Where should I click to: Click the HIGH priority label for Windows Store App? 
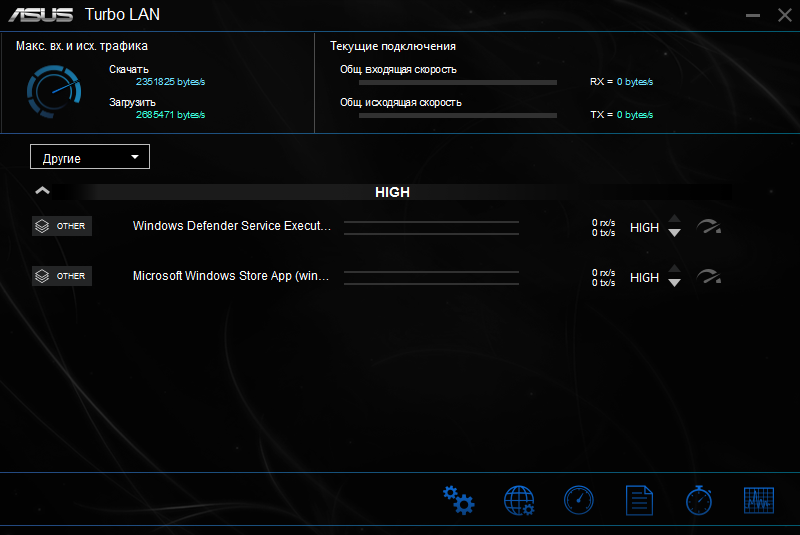pyautogui.click(x=644, y=277)
